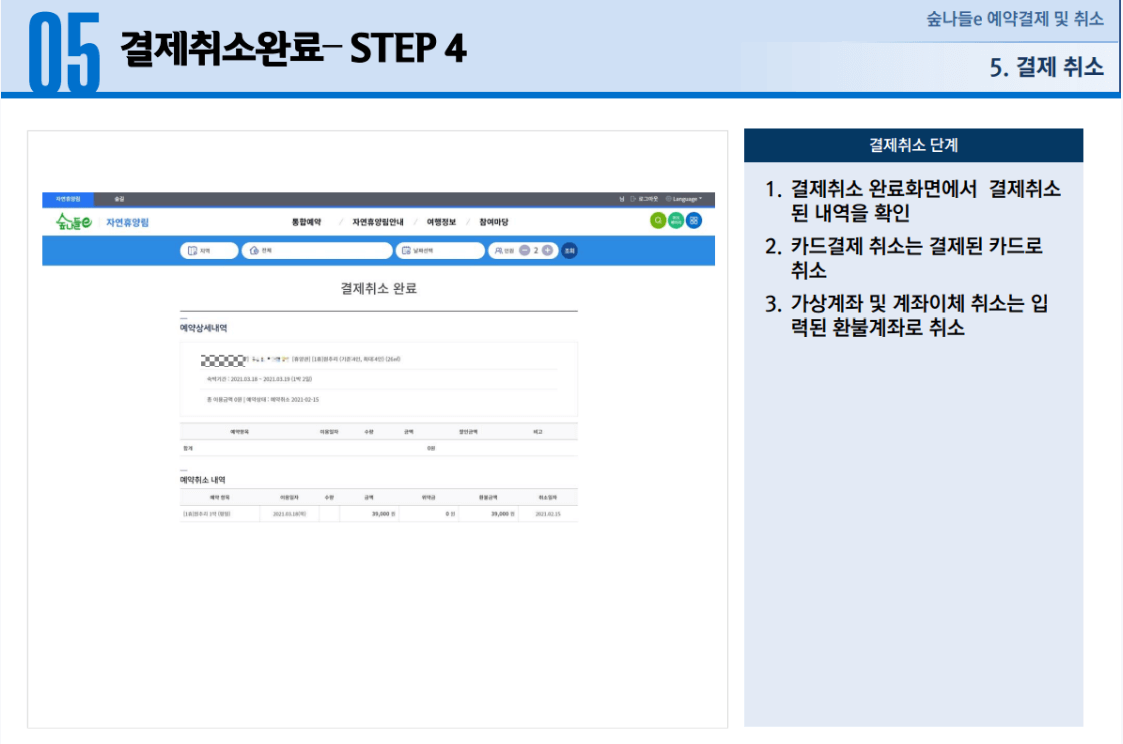The width and height of the screenshot is (1123, 744).
Task: Open the 전체 facility selector field
Action: (x=317, y=251)
